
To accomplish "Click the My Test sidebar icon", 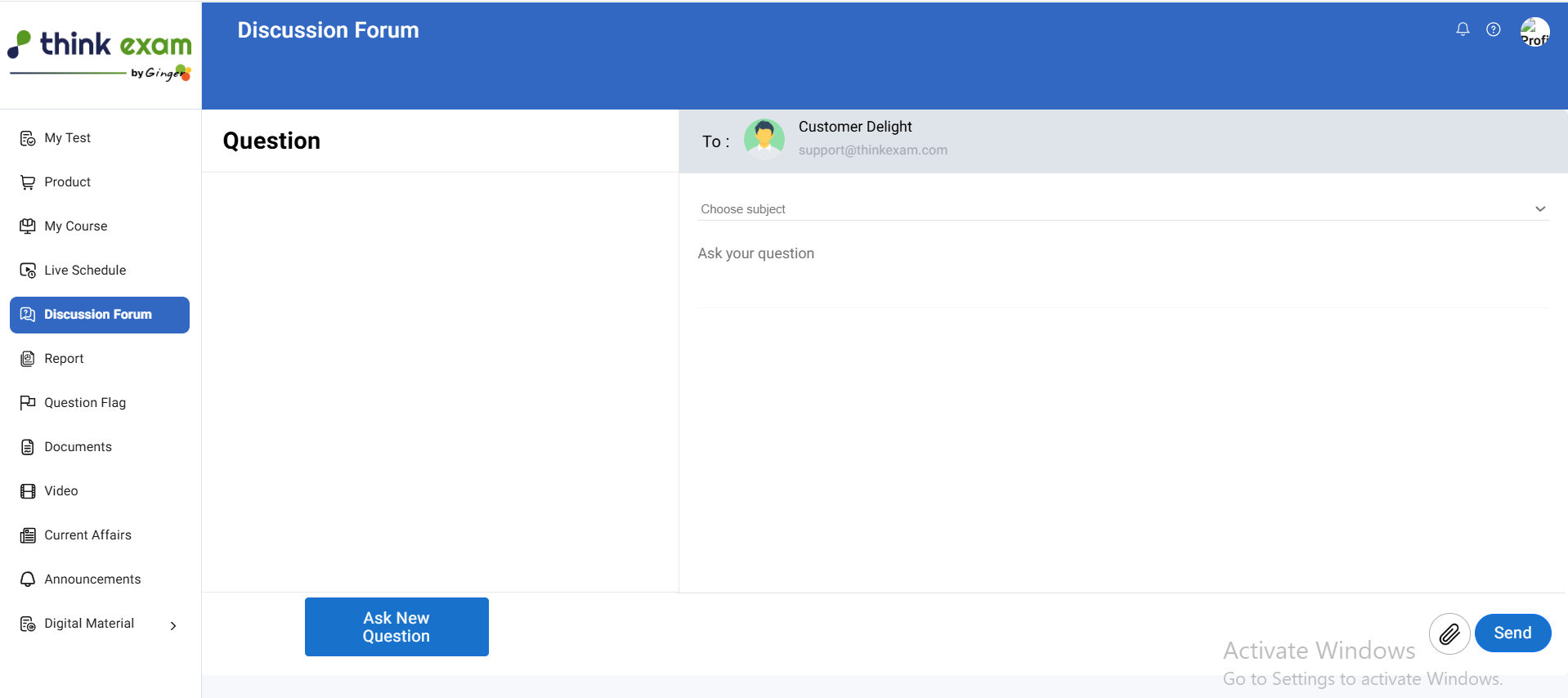I will click(x=28, y=138).
